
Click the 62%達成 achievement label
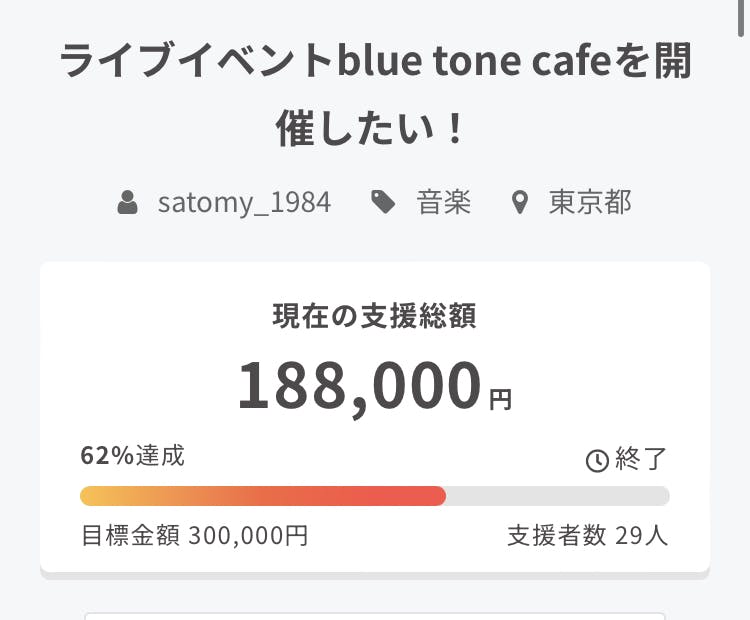tap(132, 456)
